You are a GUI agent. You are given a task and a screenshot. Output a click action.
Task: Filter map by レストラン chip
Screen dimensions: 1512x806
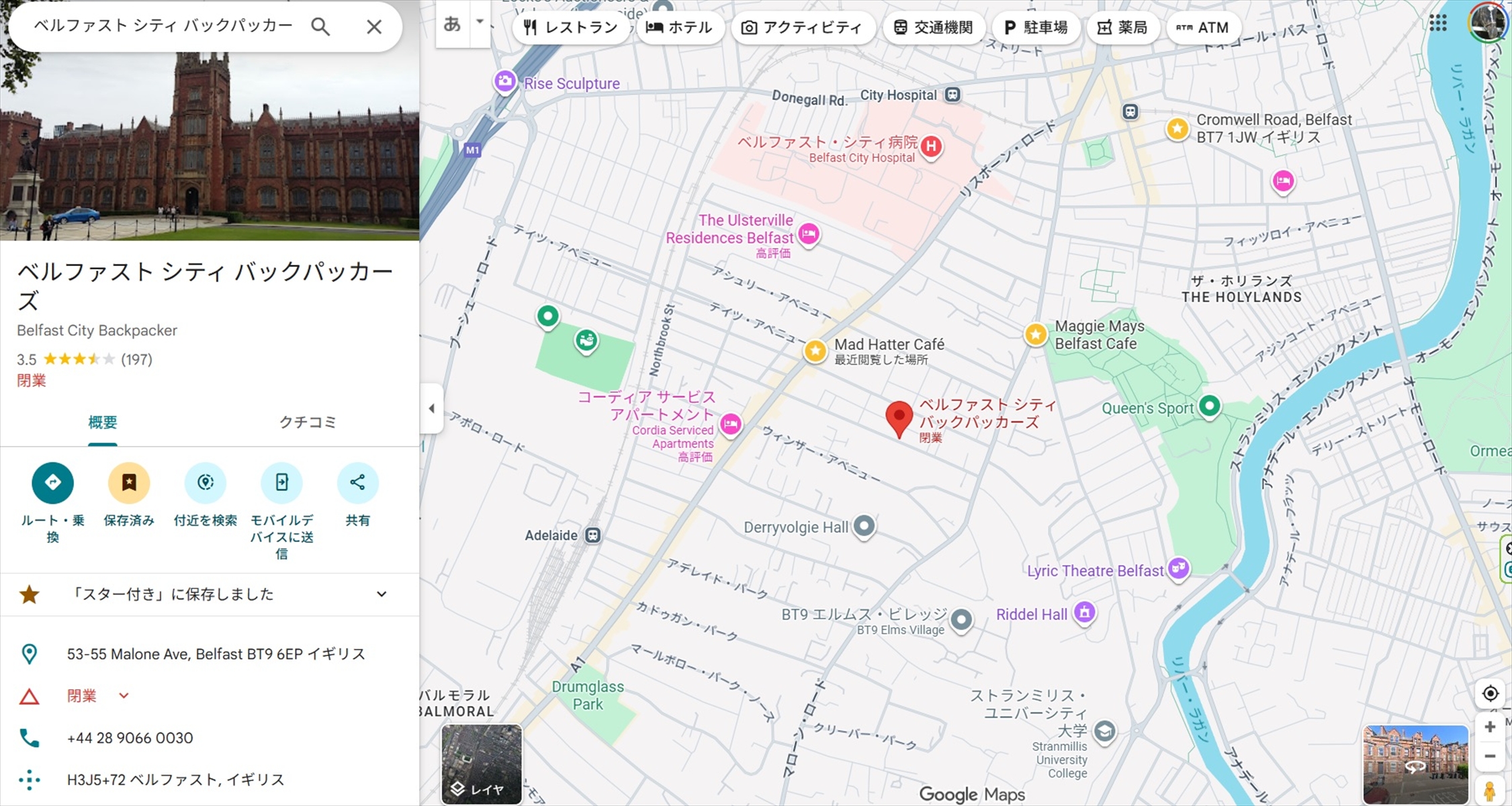(x=570, y=28)
